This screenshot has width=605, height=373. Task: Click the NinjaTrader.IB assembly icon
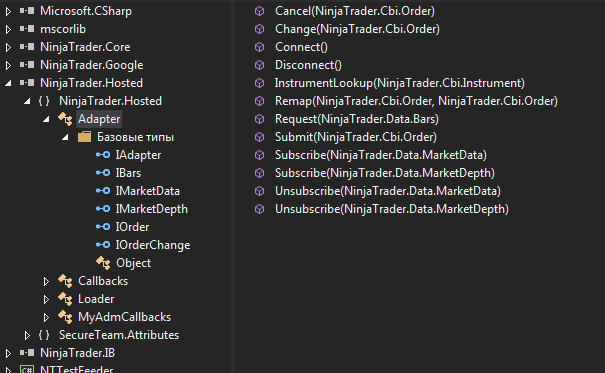(27, 353)
